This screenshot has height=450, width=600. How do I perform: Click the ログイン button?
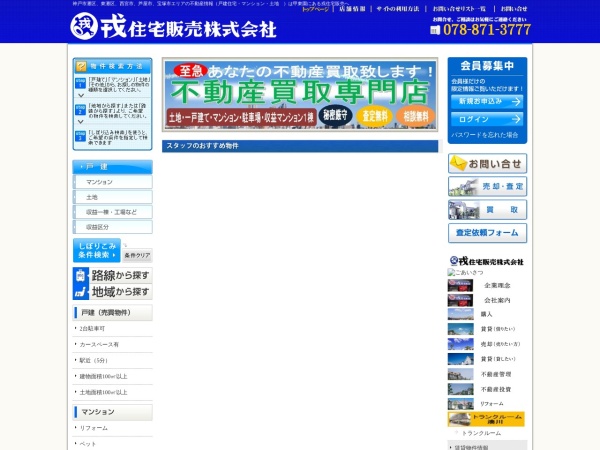tap(487, 119)
